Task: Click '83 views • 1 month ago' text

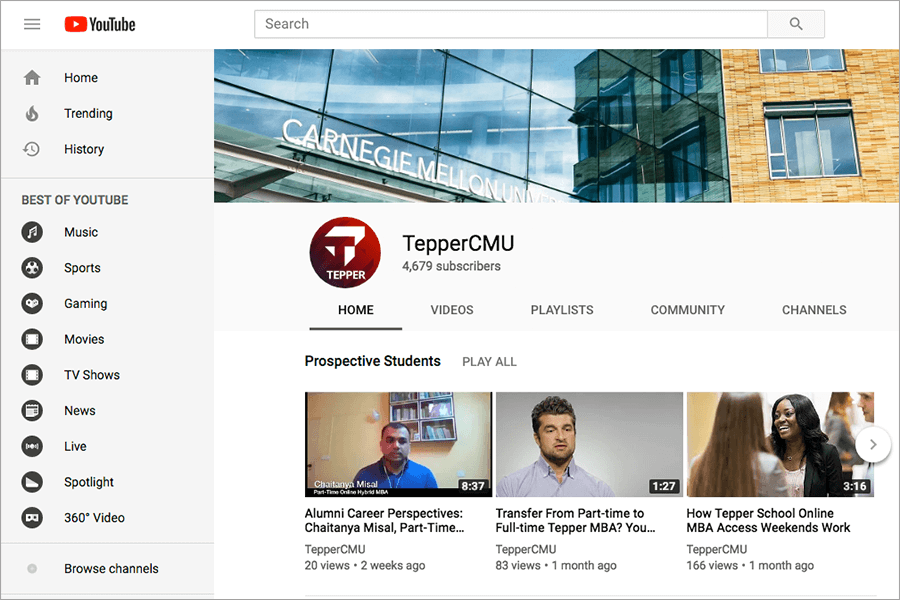Action: (556, 566)
